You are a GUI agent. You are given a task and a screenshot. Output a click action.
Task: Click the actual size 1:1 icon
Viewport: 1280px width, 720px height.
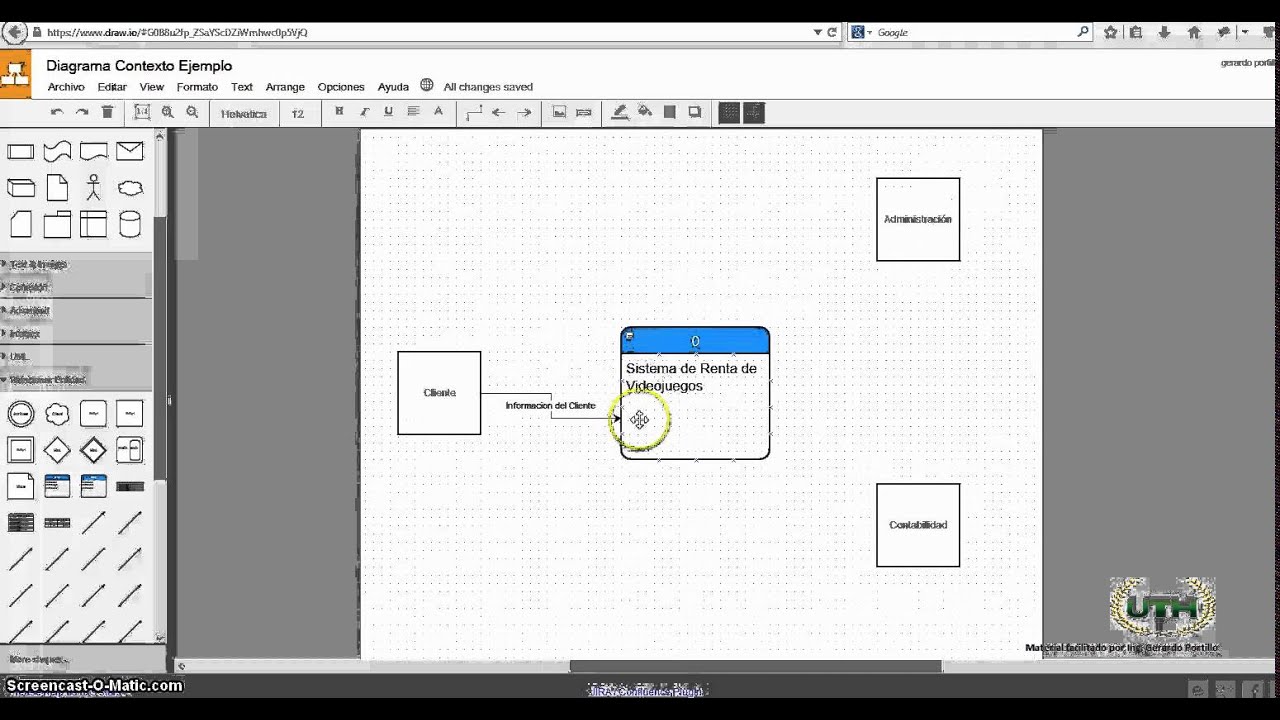(x=142, y=112)
